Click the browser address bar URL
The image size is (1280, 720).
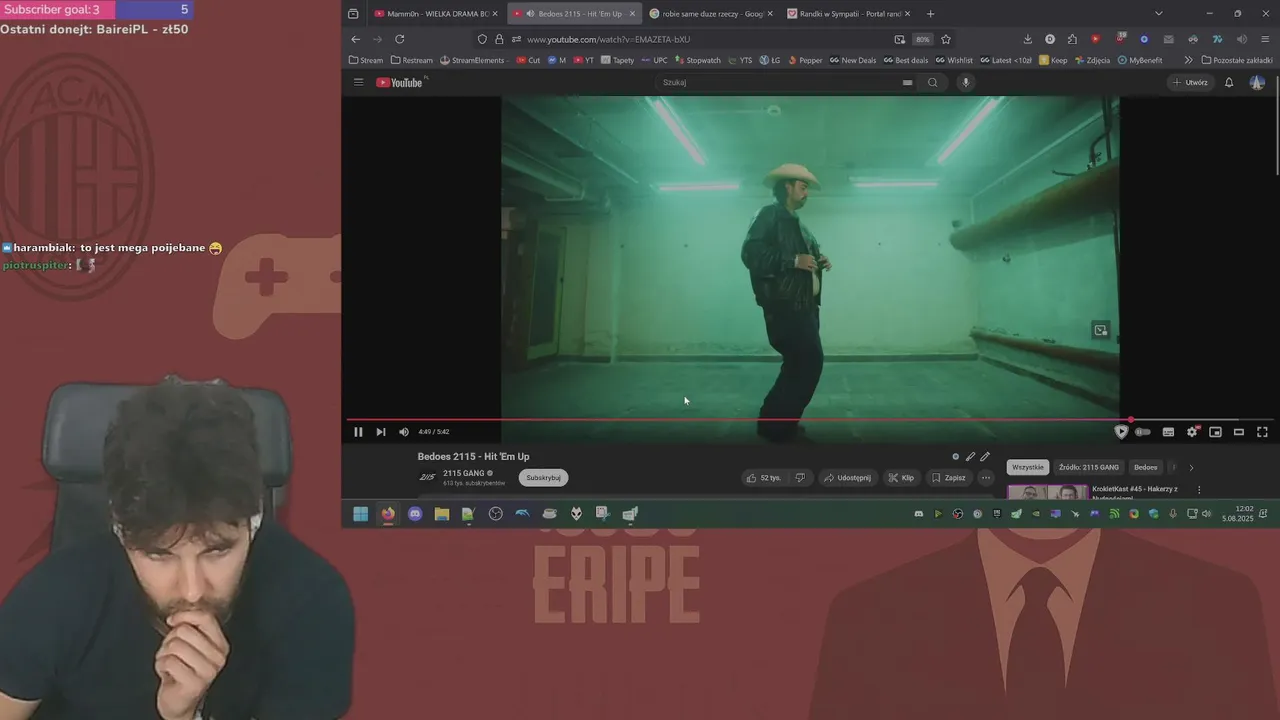pos(608,39)
